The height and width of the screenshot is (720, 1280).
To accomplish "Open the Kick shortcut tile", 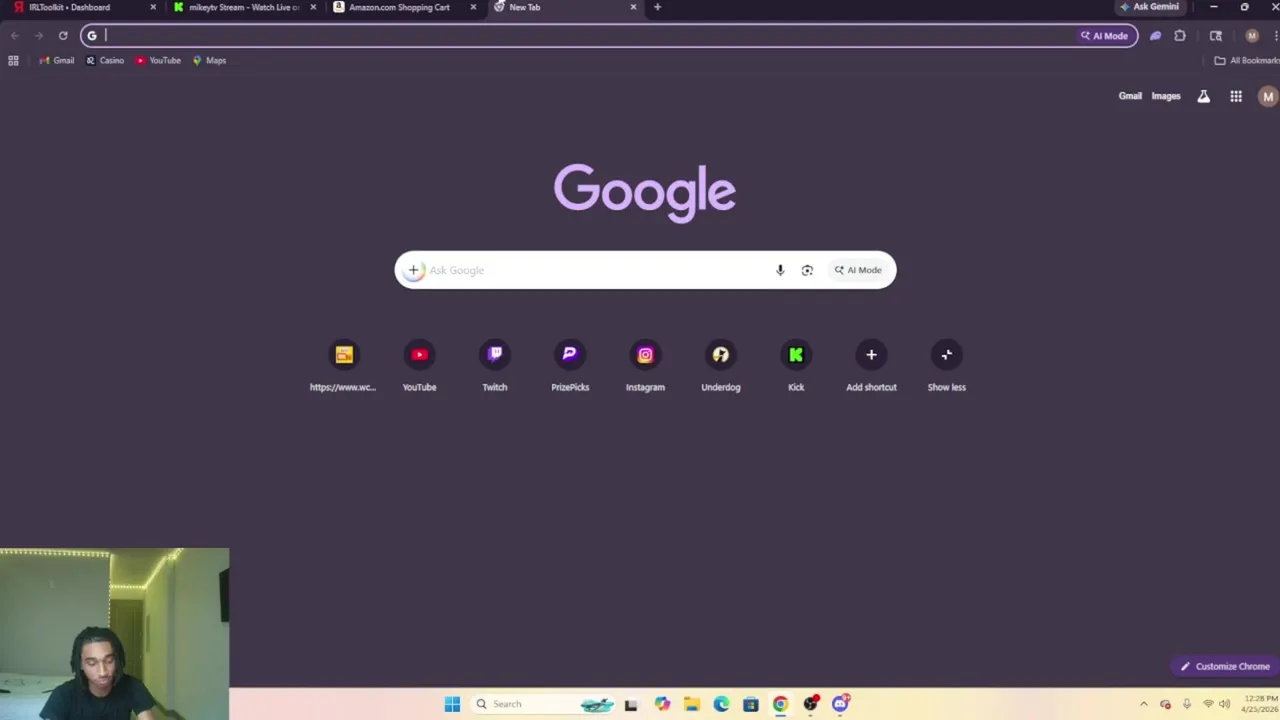I will coord(796,367).
